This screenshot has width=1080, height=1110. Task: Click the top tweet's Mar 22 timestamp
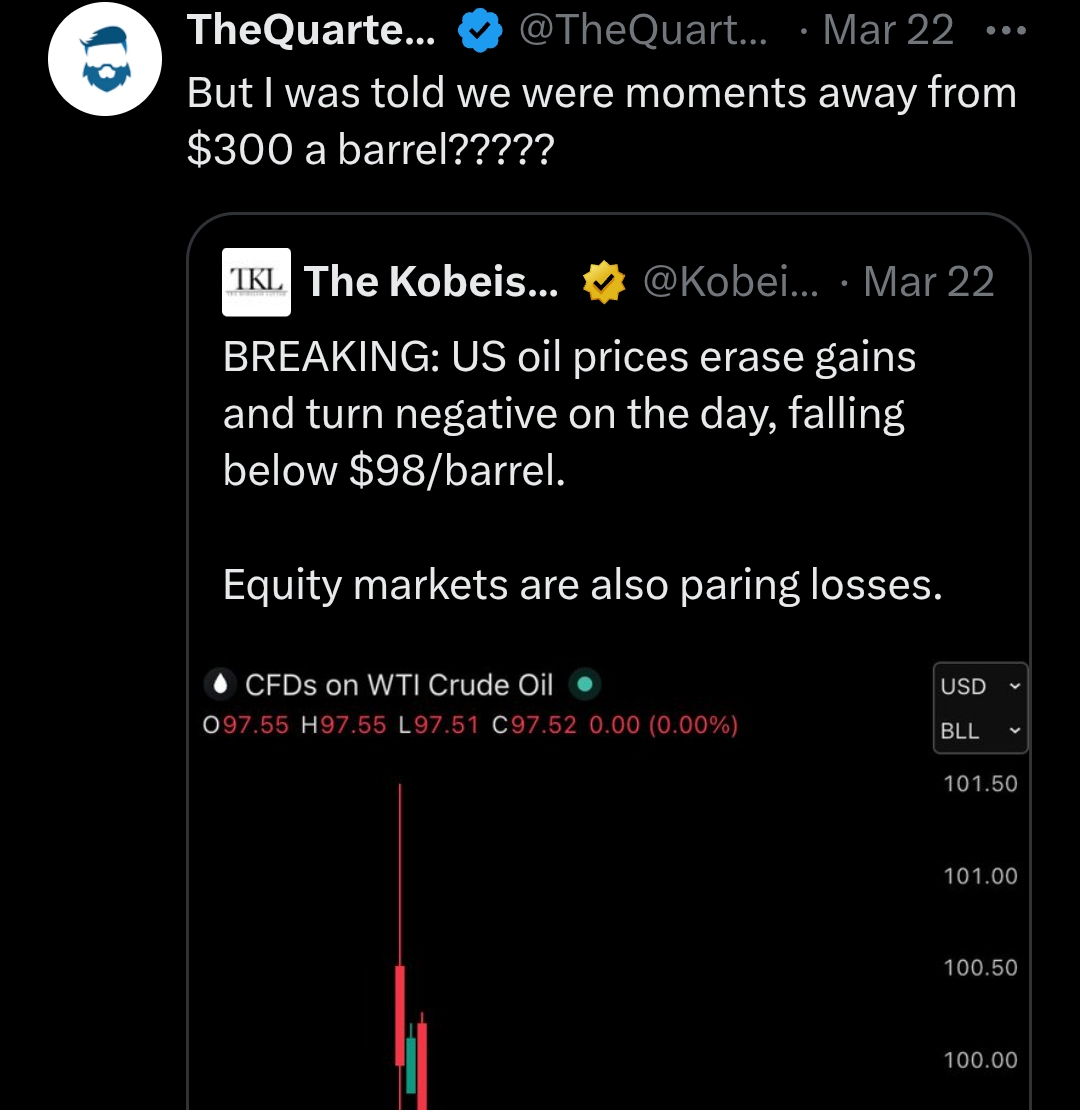pyautogui.click(x=887, y=30)
